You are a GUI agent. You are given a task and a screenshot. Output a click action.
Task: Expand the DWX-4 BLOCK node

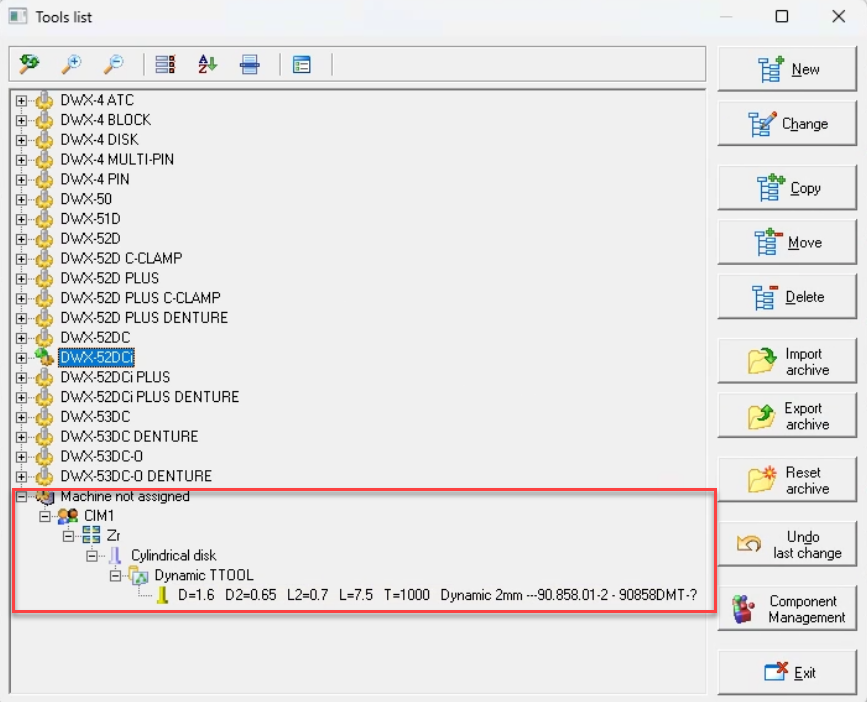tap(21, 121)
